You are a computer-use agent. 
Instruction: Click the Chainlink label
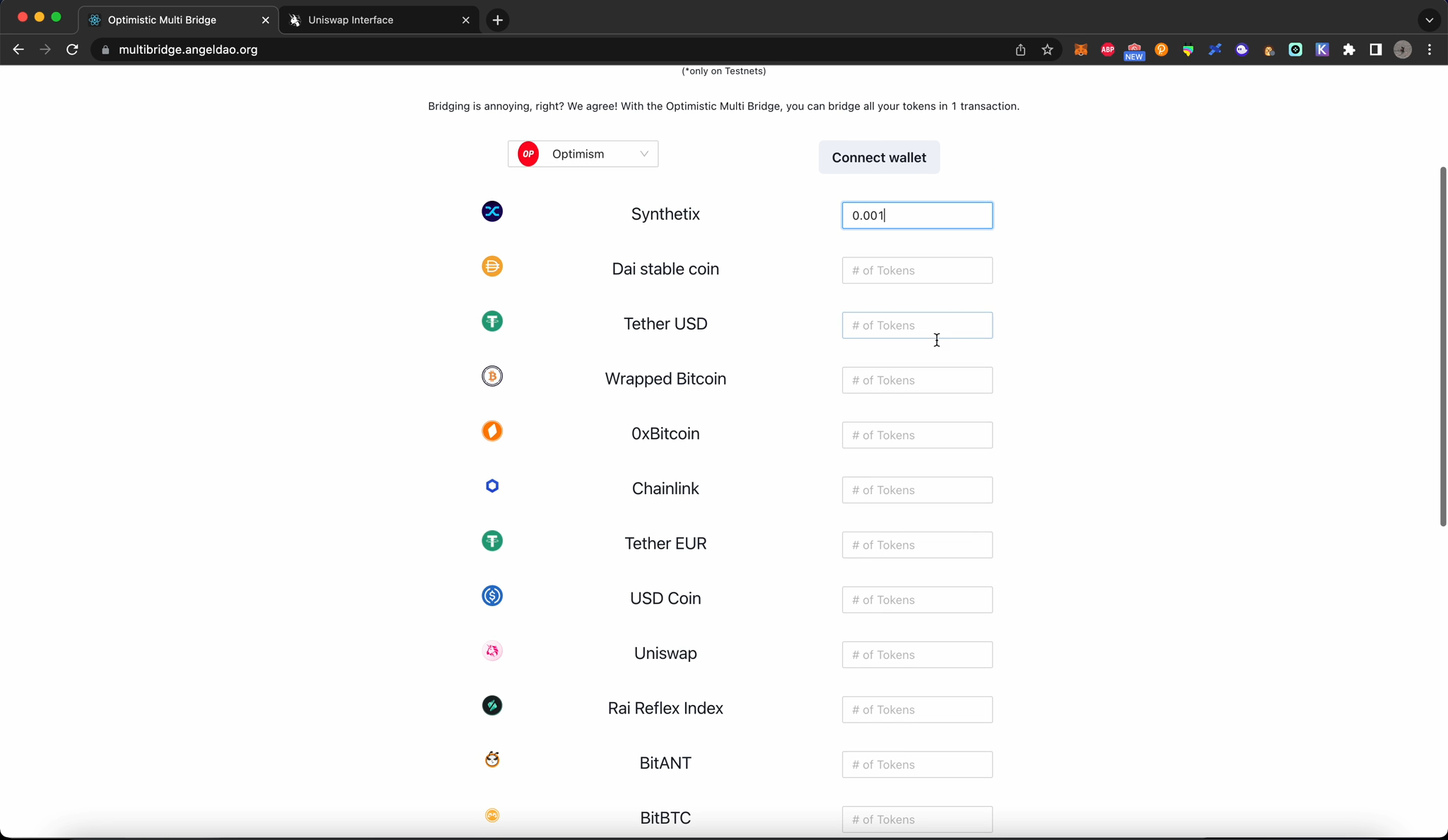(665, 489)
